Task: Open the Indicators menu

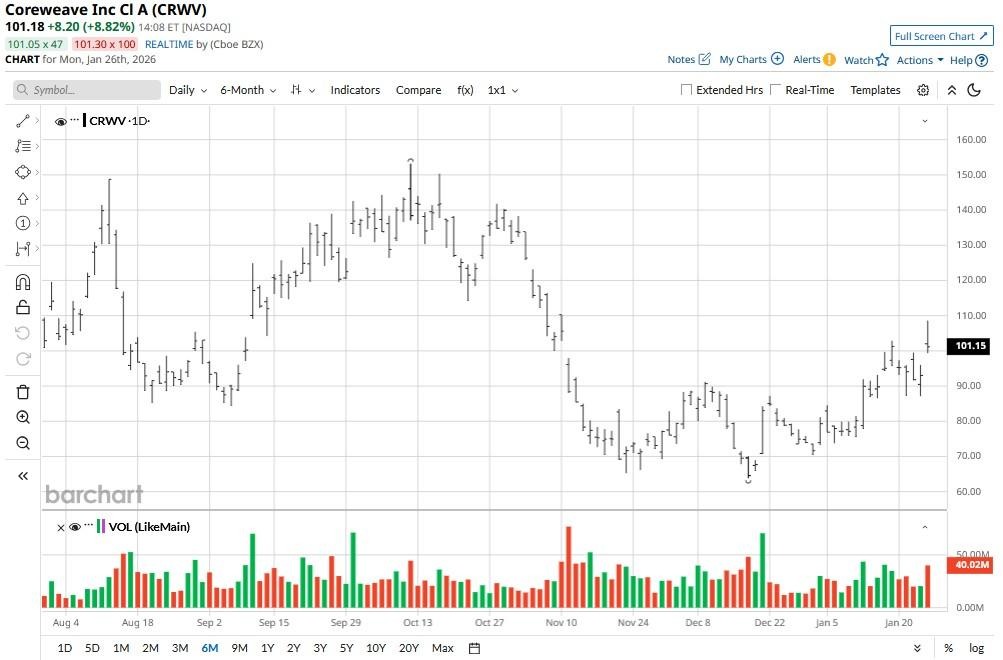Action: 355,90
